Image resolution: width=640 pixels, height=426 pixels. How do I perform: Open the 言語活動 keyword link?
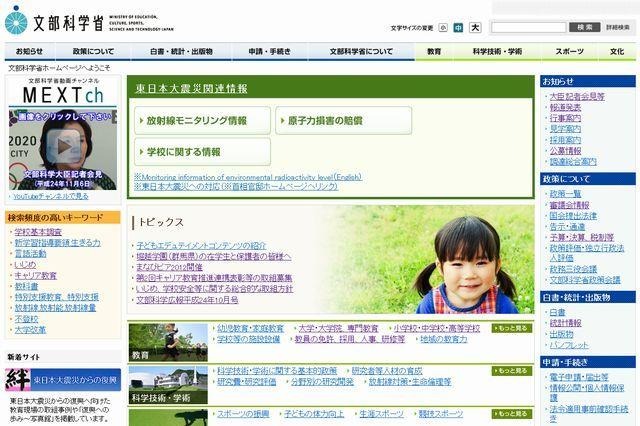[x=31, y=254]
